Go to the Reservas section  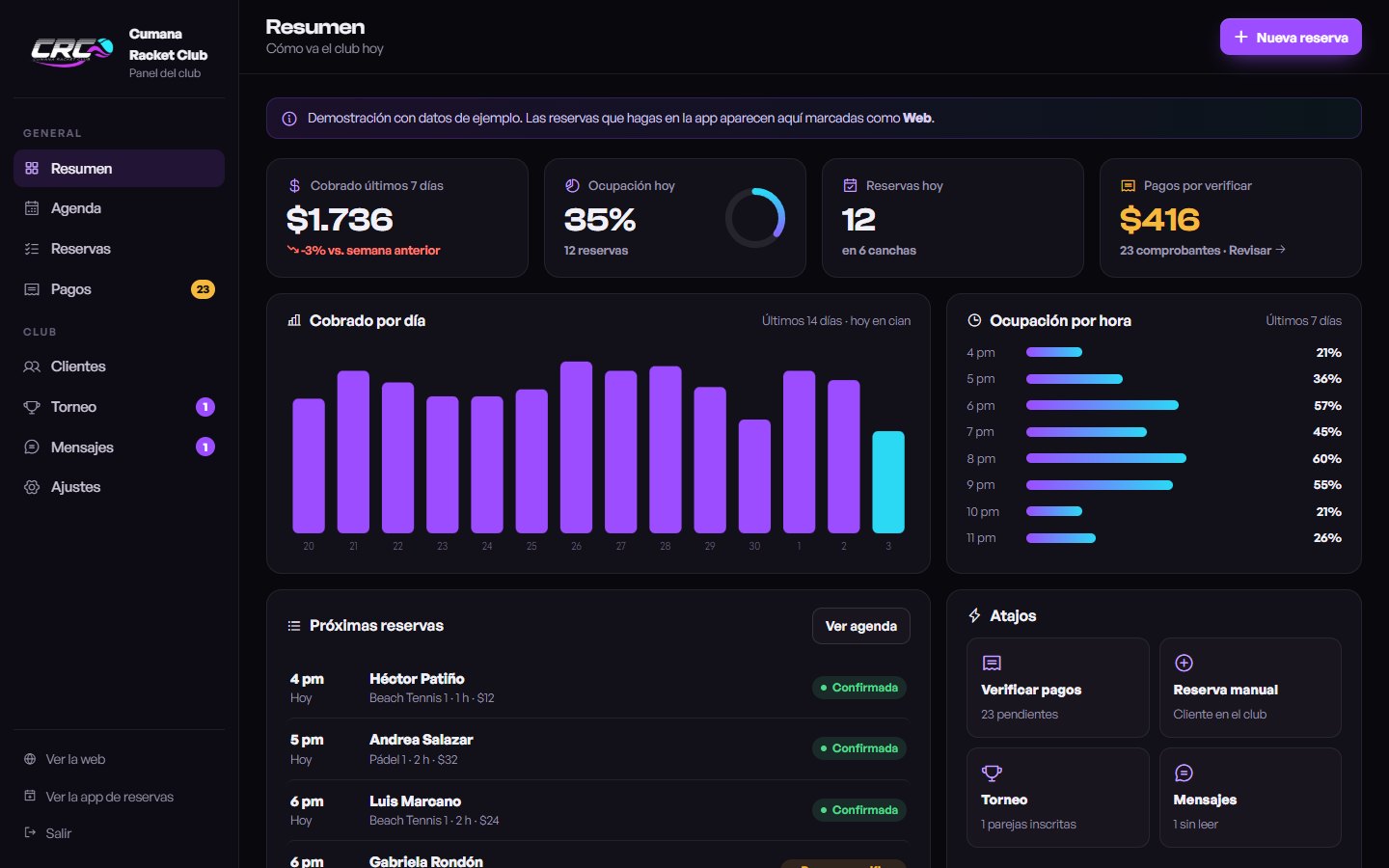[119, 249]
